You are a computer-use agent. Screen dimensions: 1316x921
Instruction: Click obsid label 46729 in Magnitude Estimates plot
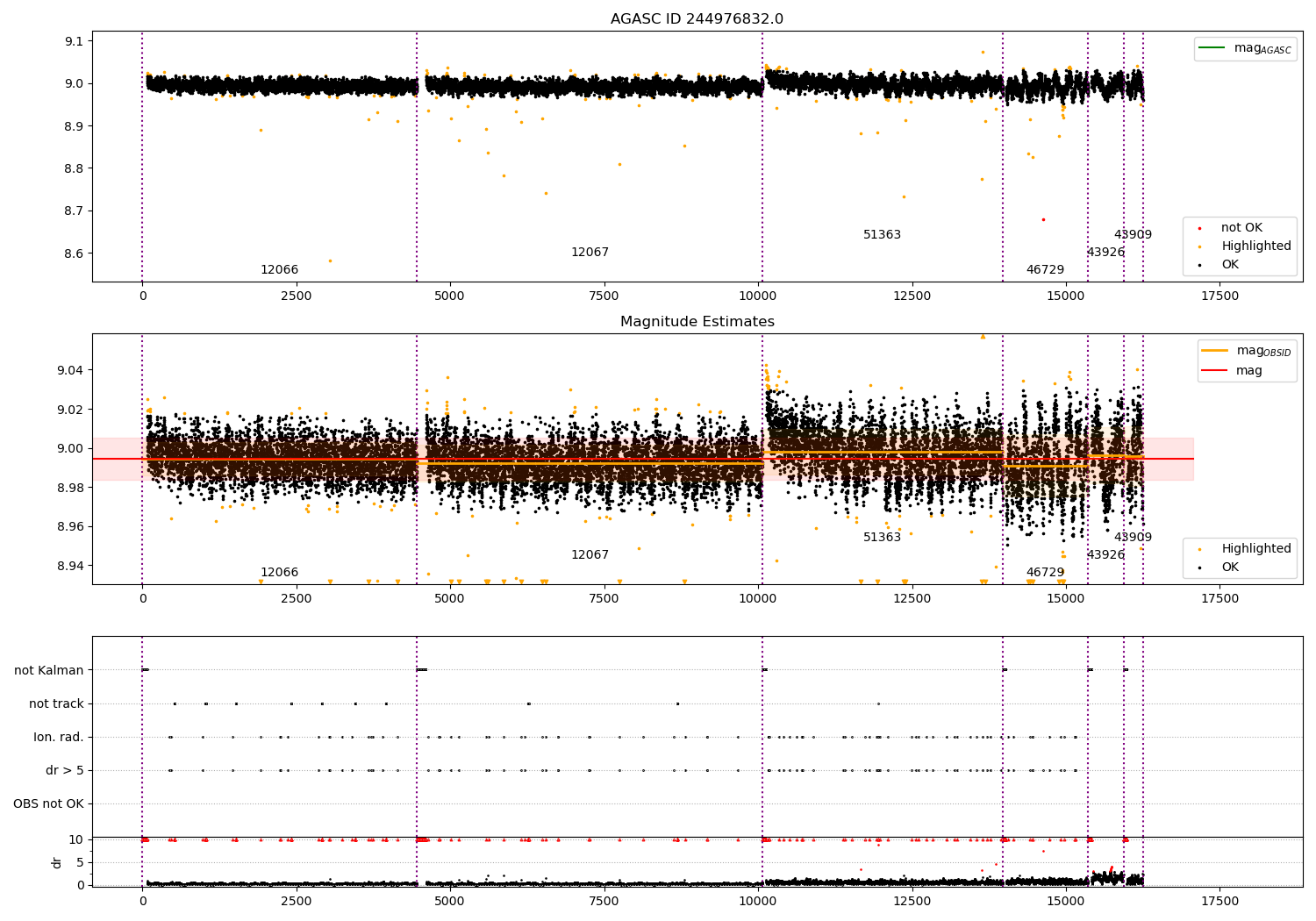click(x=1045, y=573)
